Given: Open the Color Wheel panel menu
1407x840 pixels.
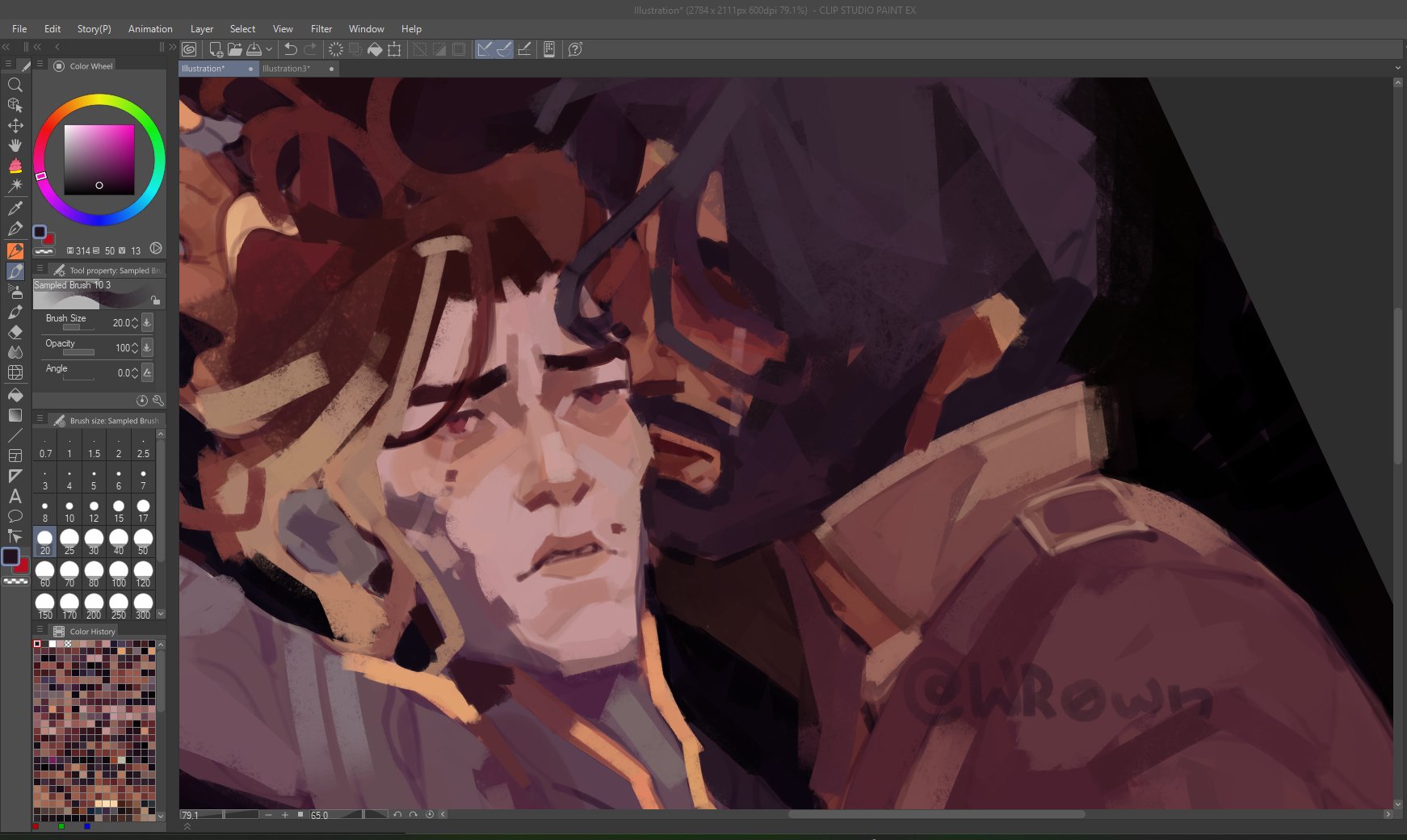Looking at the screenshot, I should (40, 65).
